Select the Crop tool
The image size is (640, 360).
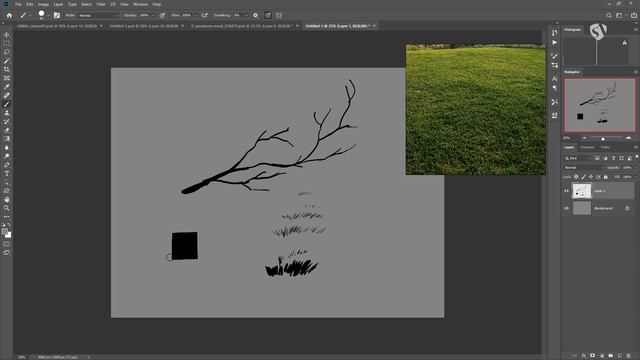(x=7, y=69)
